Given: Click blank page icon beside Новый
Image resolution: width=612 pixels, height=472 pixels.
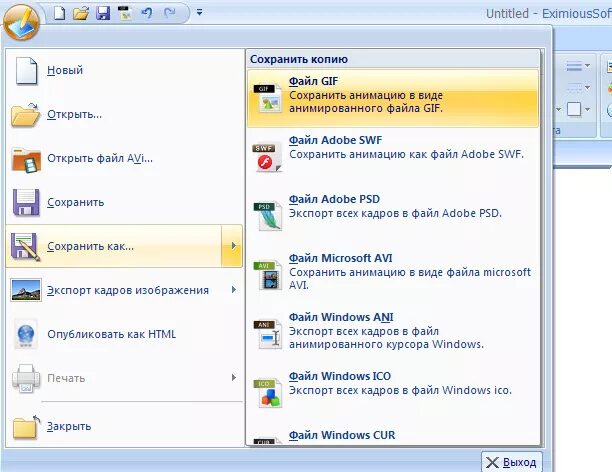Looking at the screenshot, I should pos(26,71).
